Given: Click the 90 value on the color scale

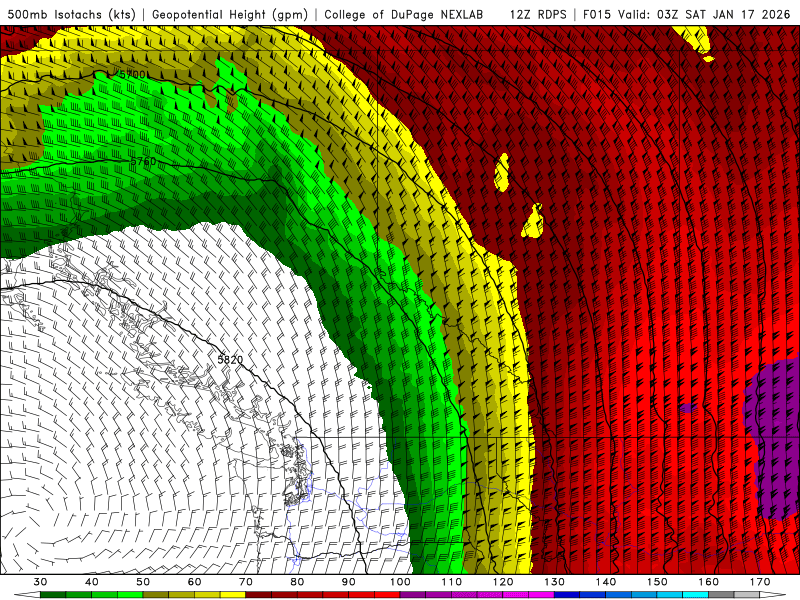Looking at the screenshot, I should (x=349, y=582).
